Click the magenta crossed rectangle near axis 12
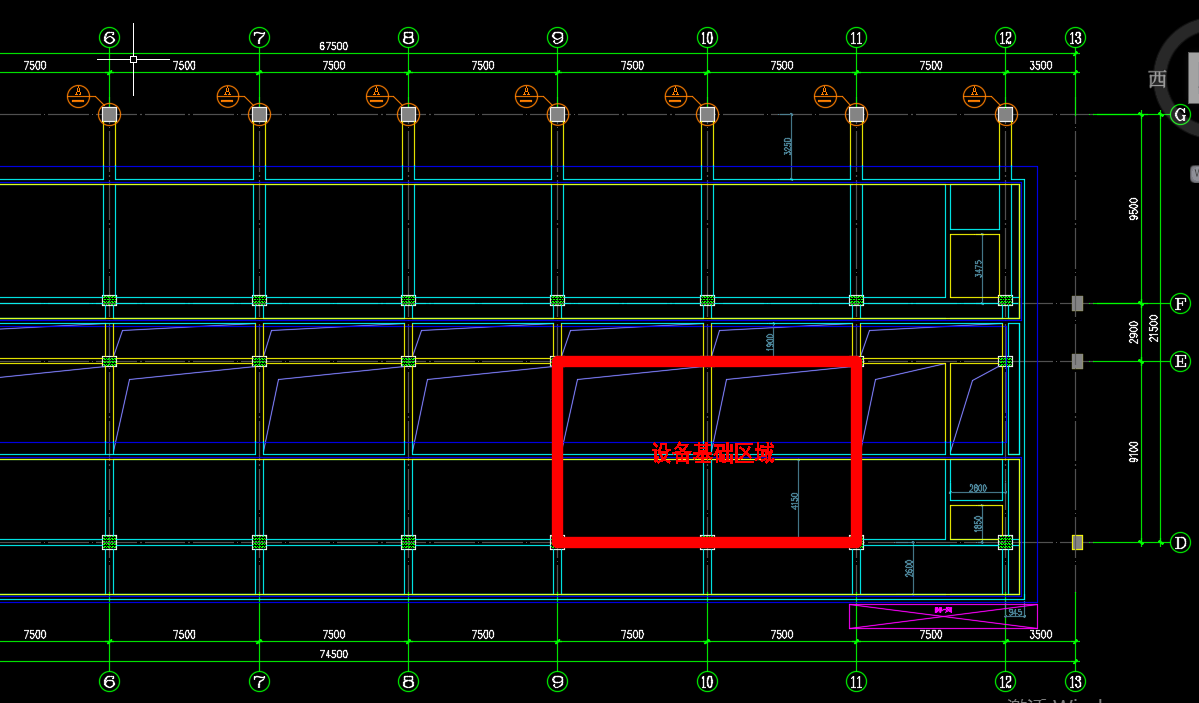 [942, 616]
